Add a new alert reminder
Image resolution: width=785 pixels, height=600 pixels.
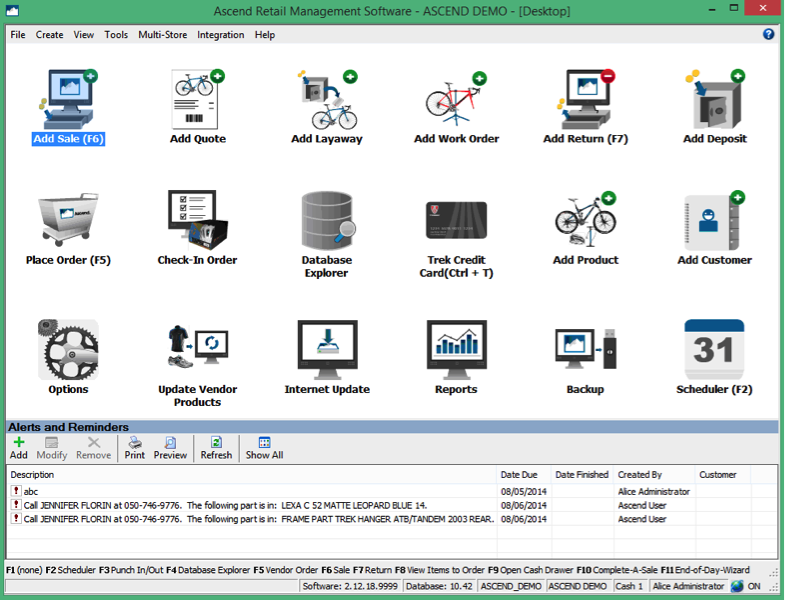[18, 447]
